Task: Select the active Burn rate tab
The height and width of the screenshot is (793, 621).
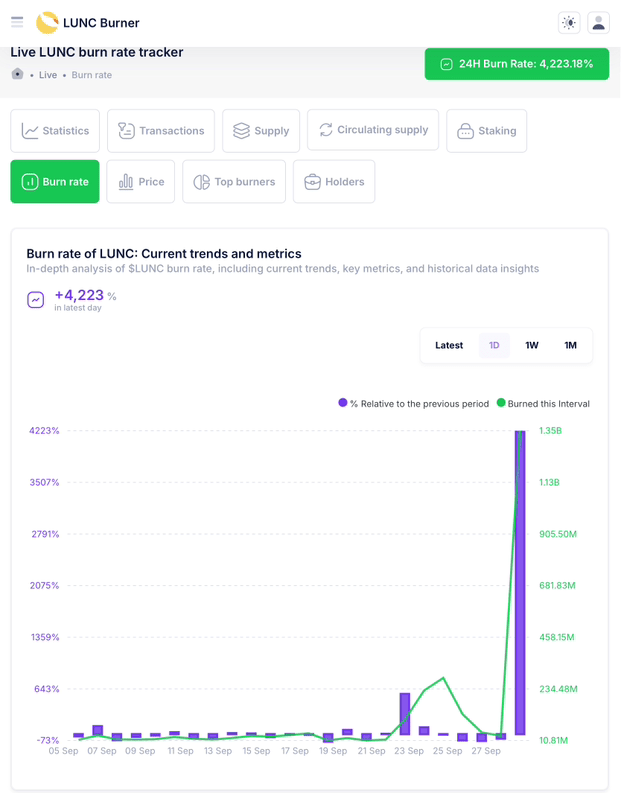Action: [55, 182]
